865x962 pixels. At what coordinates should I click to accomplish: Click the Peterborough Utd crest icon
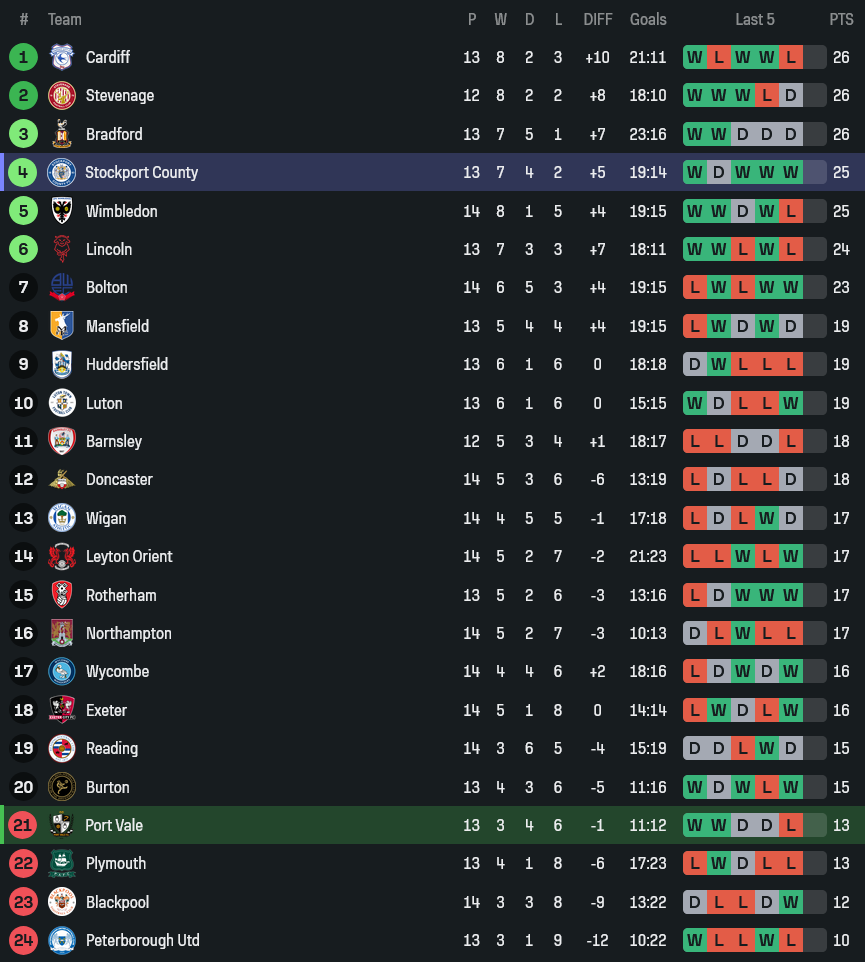[x=62, y=940]
